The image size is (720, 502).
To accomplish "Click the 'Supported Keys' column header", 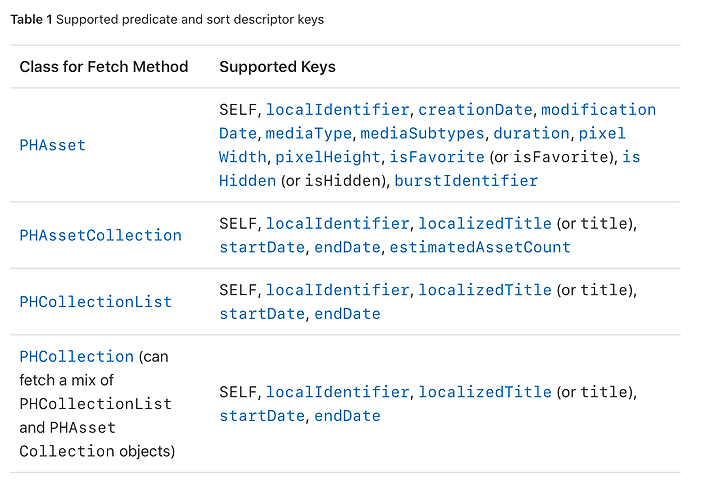I will [277, 67].
